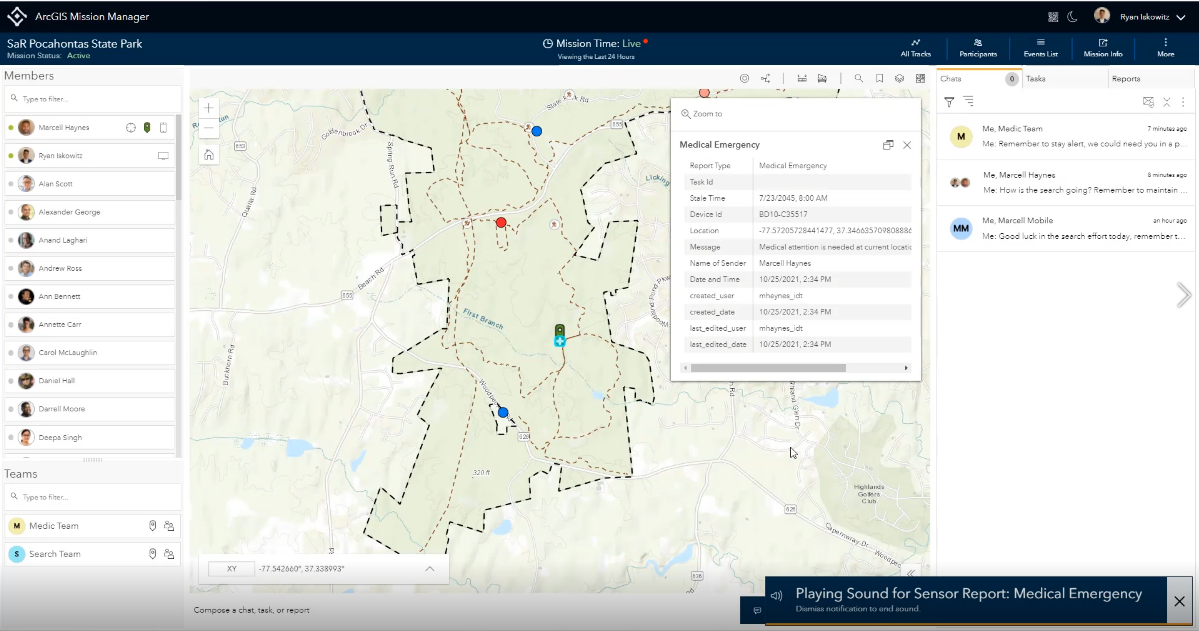Click the Medic Team location pin icon
This screenshot has height=631, width=1199.
(x=153, y=526)
